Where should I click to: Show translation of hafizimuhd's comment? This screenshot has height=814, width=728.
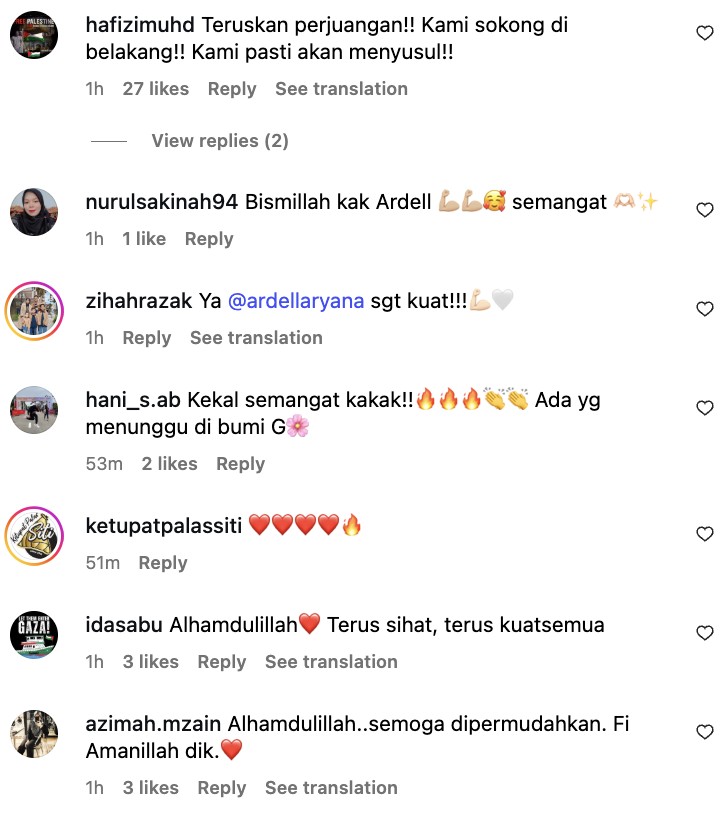(x=341, y=89)
